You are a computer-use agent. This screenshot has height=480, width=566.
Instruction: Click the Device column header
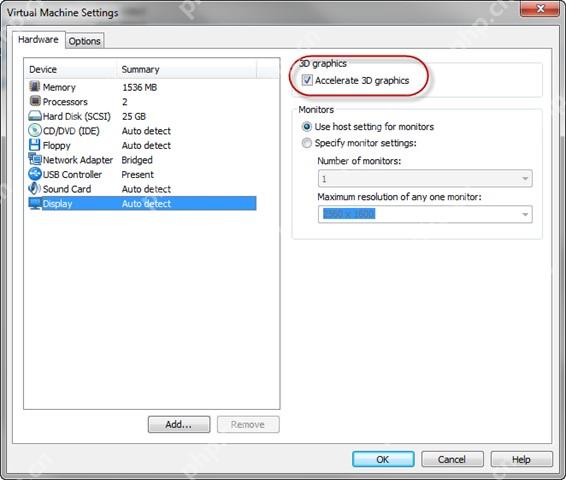click(x=71, y=69)
